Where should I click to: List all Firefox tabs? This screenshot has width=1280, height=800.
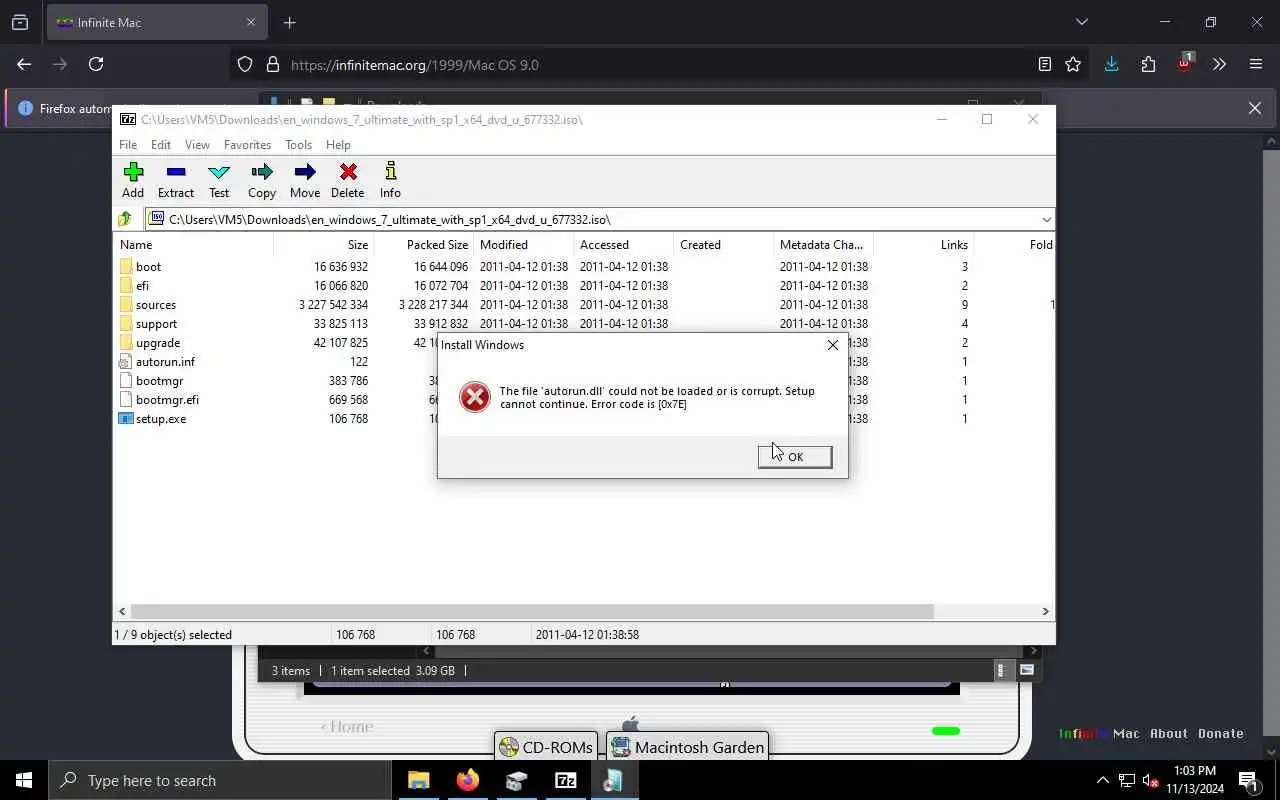click(x=1081, y=22)
